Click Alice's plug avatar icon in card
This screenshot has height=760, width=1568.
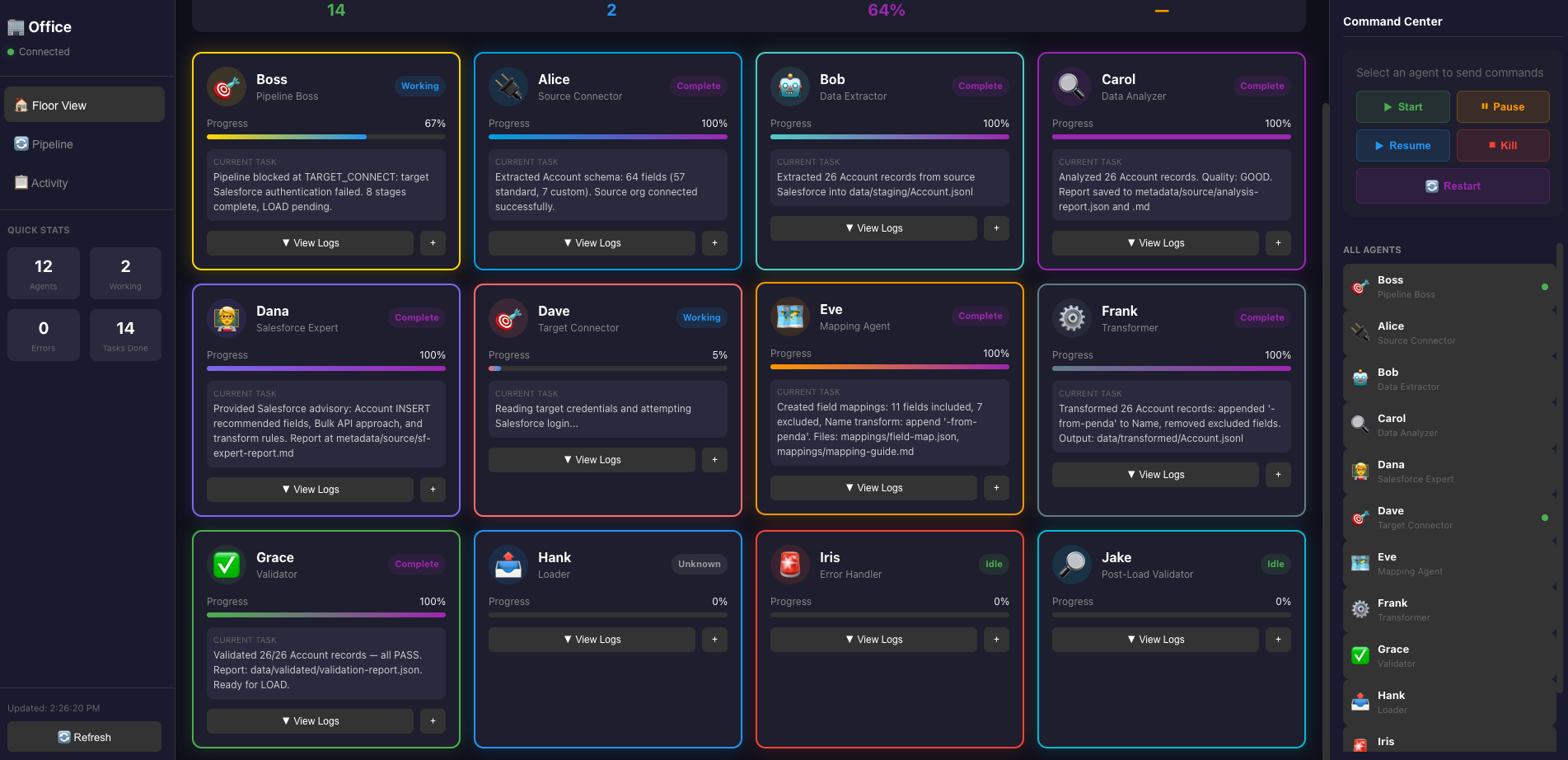[x=508, y=87]
